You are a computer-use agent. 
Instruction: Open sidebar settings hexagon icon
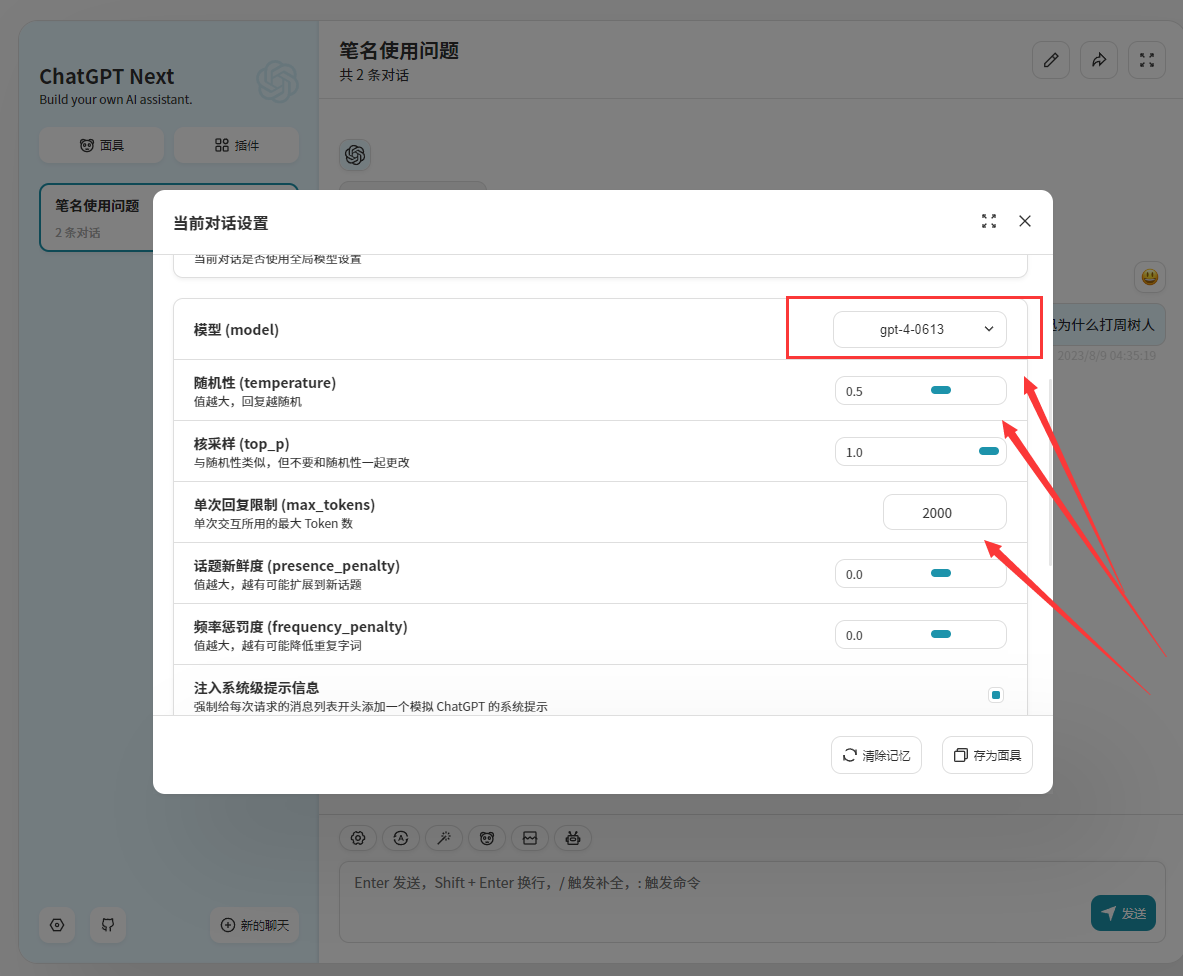(57, 925)
